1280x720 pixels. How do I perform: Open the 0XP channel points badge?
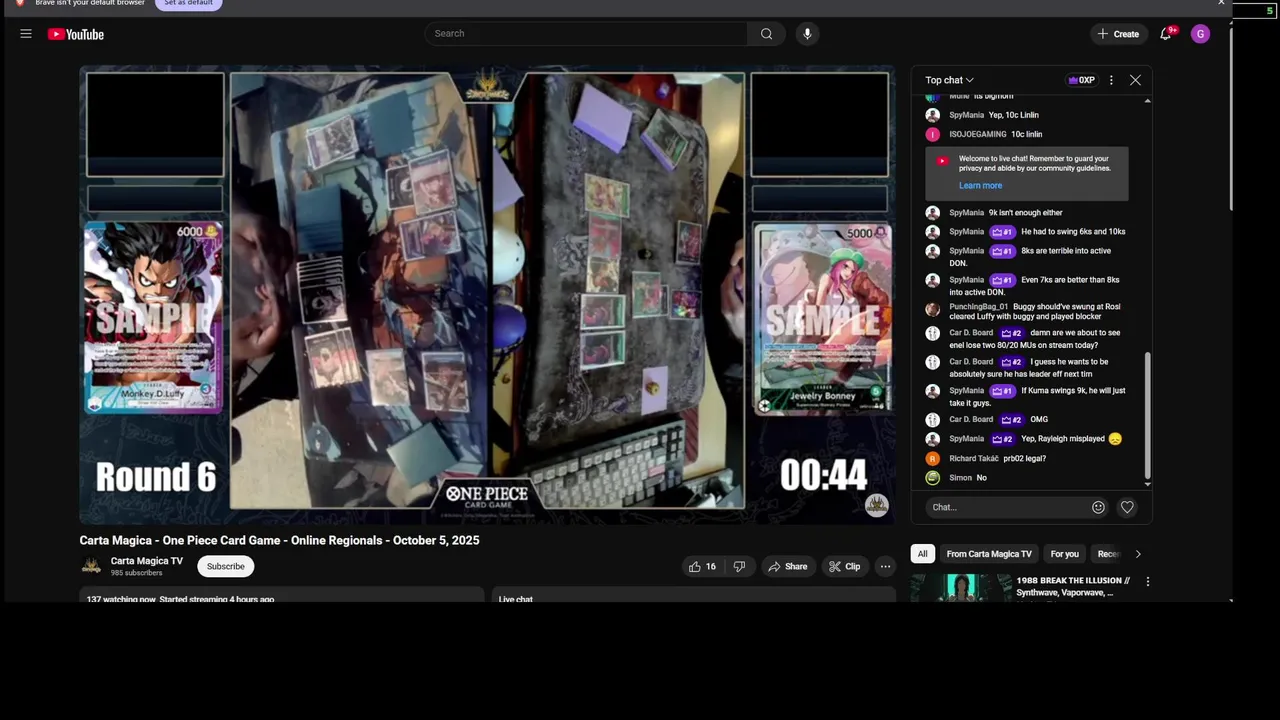[1082, 80]
